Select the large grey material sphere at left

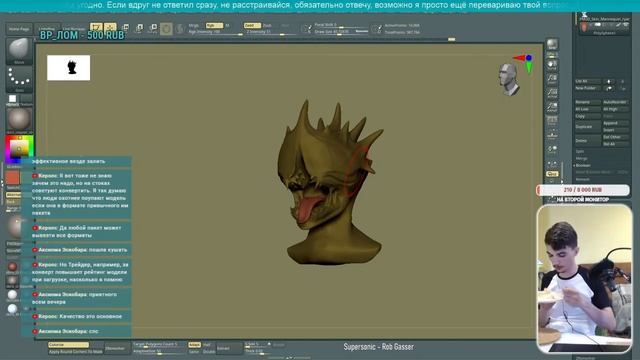click(x=16, y=227)
